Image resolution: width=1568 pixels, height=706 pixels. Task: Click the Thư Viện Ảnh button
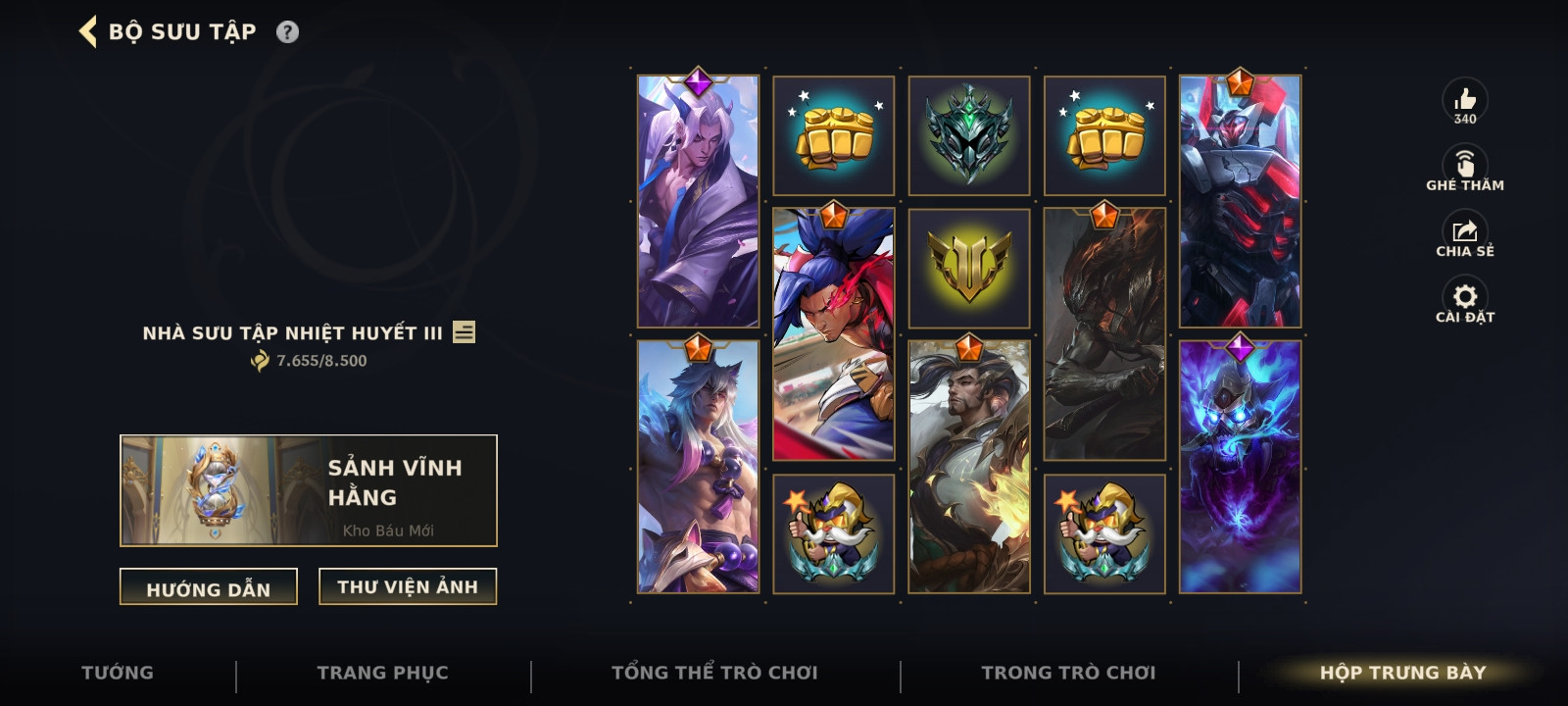pos(408,586)
